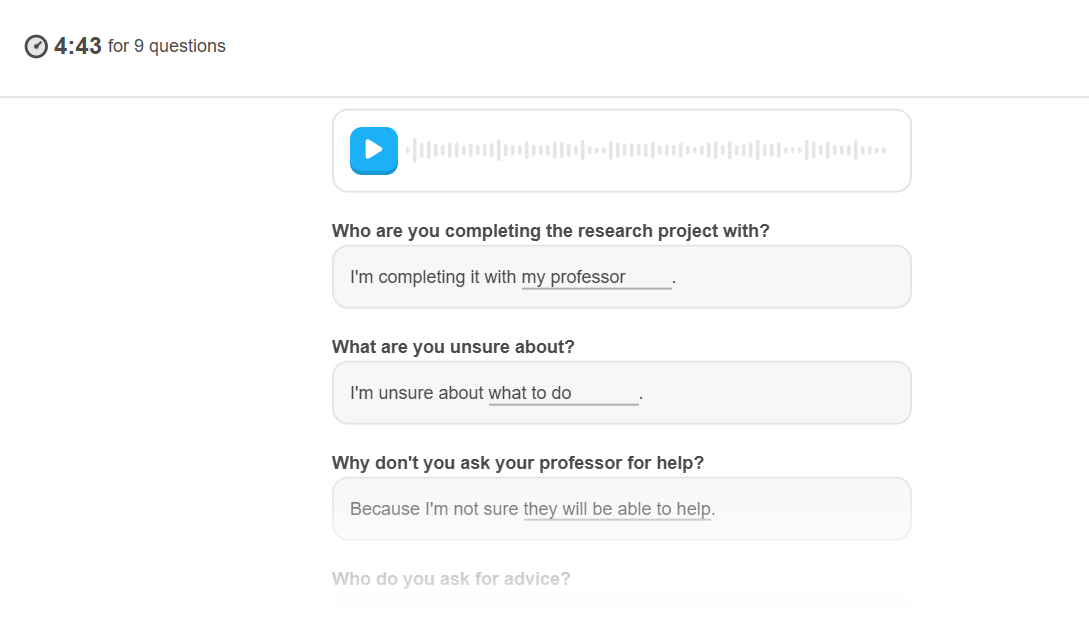Click the partially visible fourth answer box

point(622,604)
